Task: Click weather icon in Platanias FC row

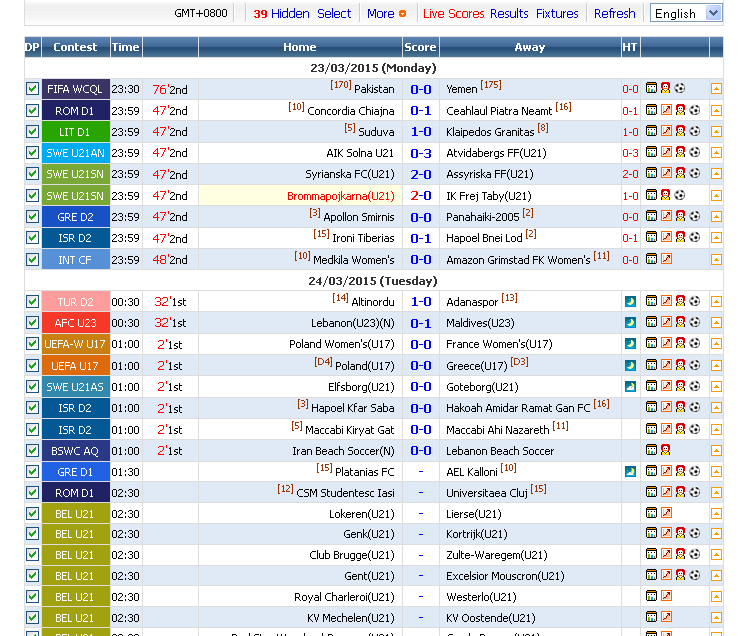Action: [630, 471]
